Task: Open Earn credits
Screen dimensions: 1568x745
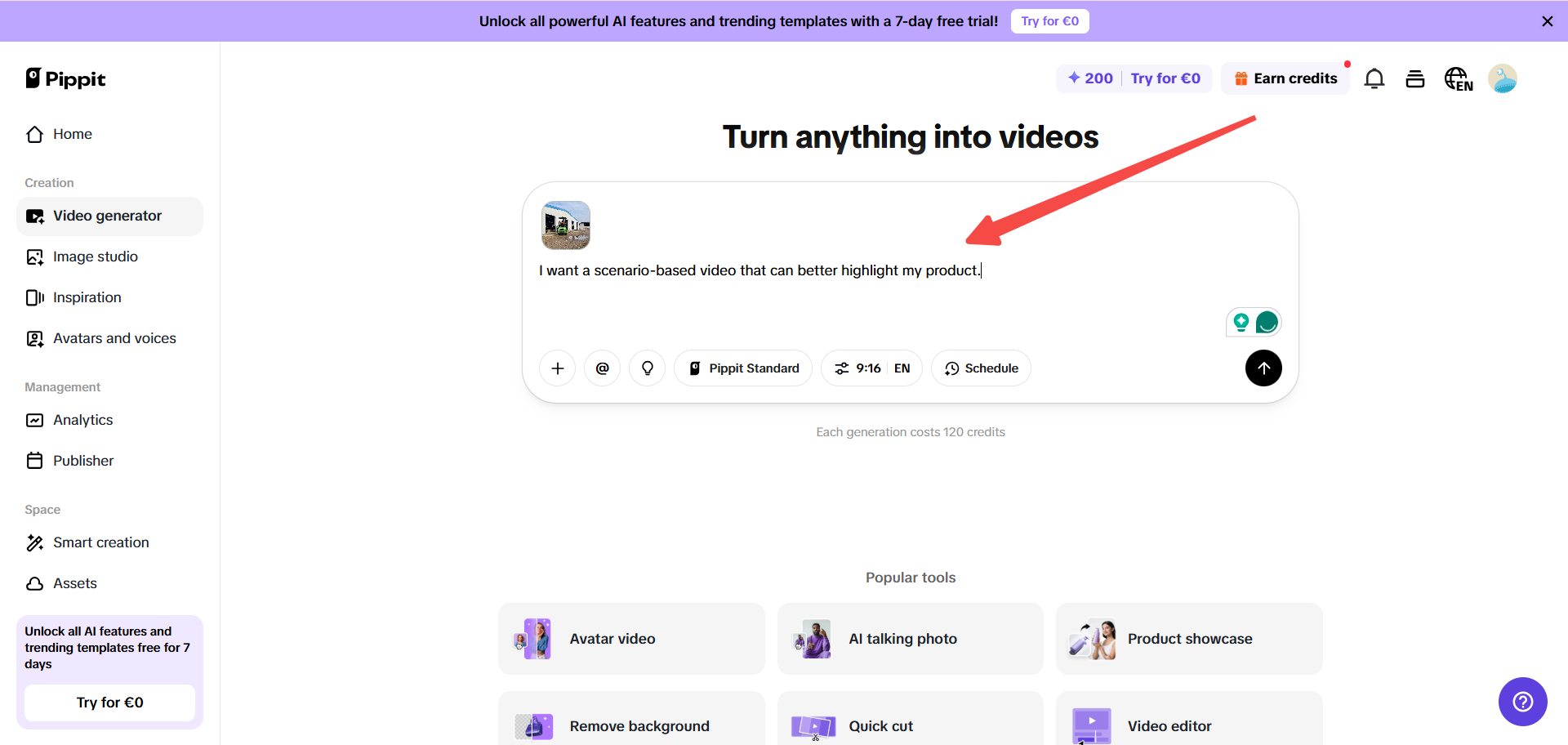Action: (1285, 78)
